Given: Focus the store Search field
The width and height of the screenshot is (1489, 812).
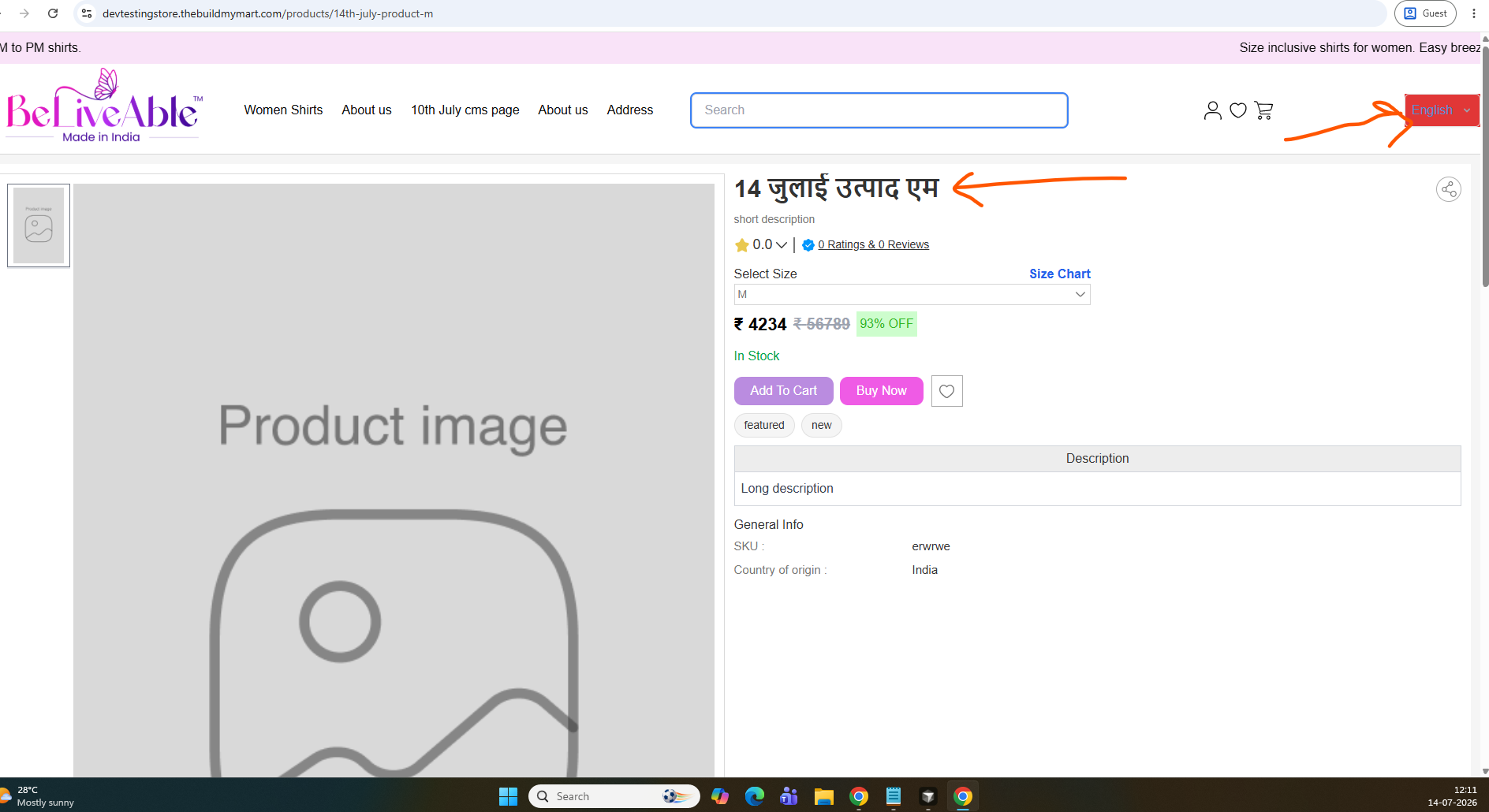Looking at the screenshot, I should [879, 110].
